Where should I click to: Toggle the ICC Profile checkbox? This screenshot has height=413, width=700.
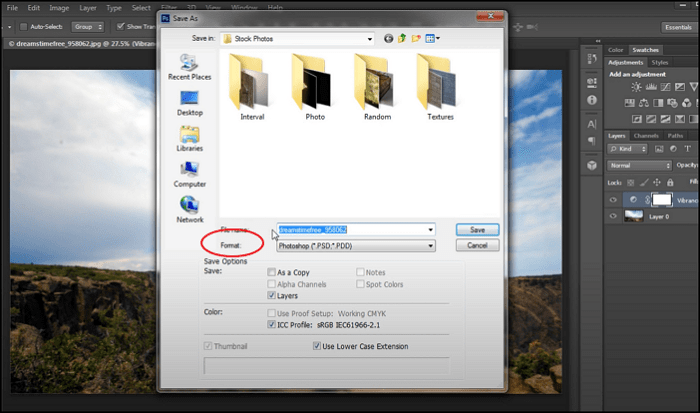[271, 325]
